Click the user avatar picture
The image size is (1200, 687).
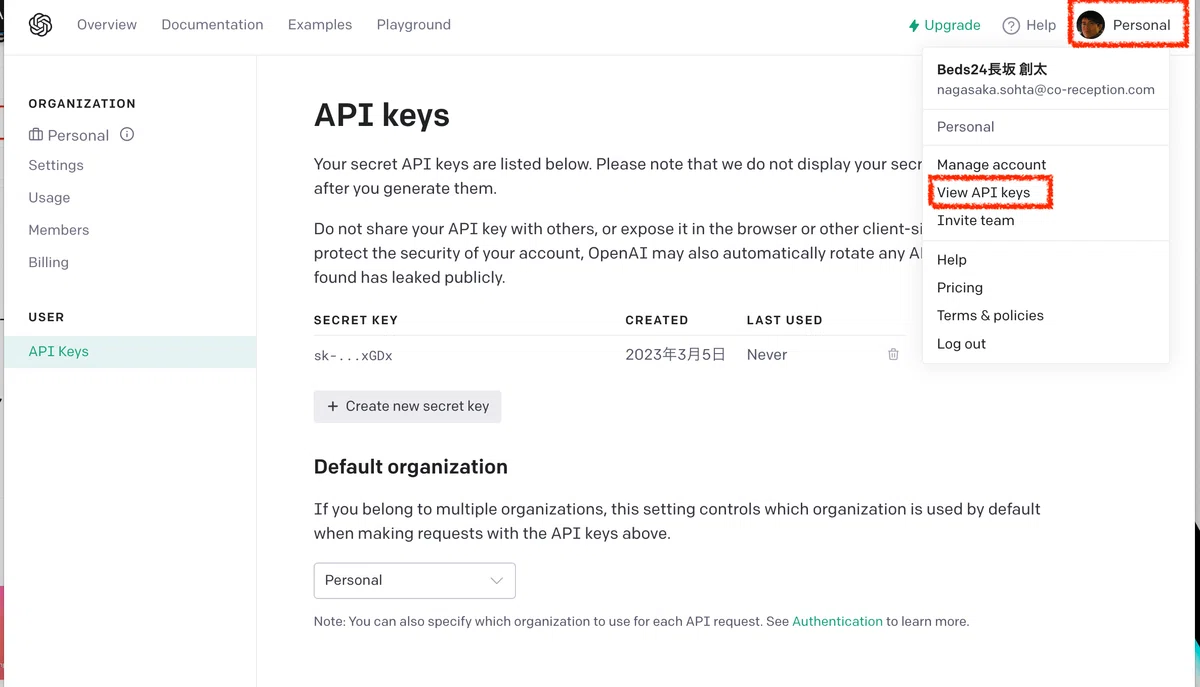coord(1091,25)
